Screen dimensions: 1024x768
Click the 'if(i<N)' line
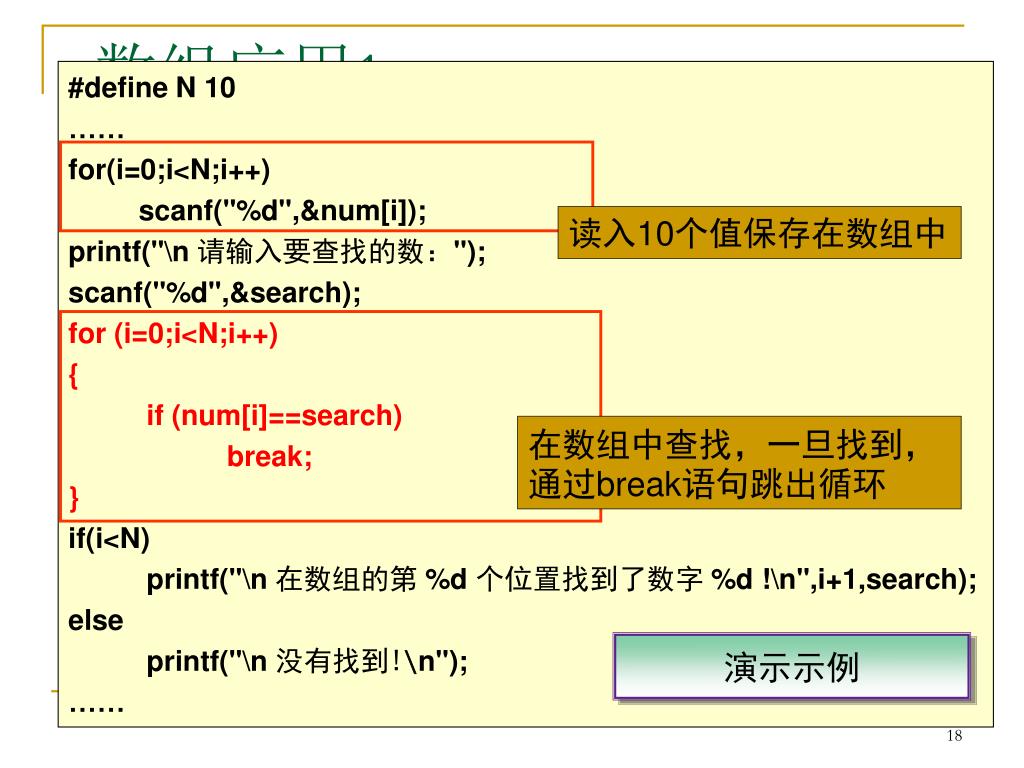click(x=109, y=539)
